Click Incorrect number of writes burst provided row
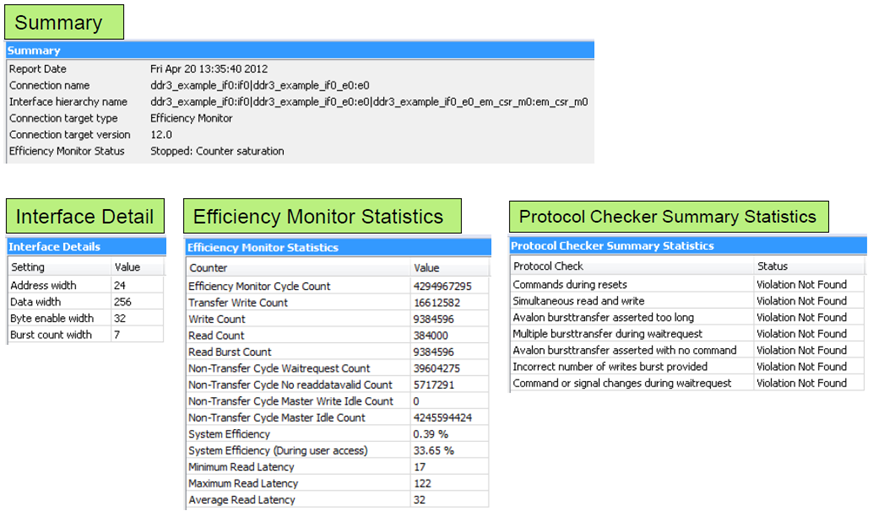The height and width of the screenshot is (511, 873). (x=688, y=367)
